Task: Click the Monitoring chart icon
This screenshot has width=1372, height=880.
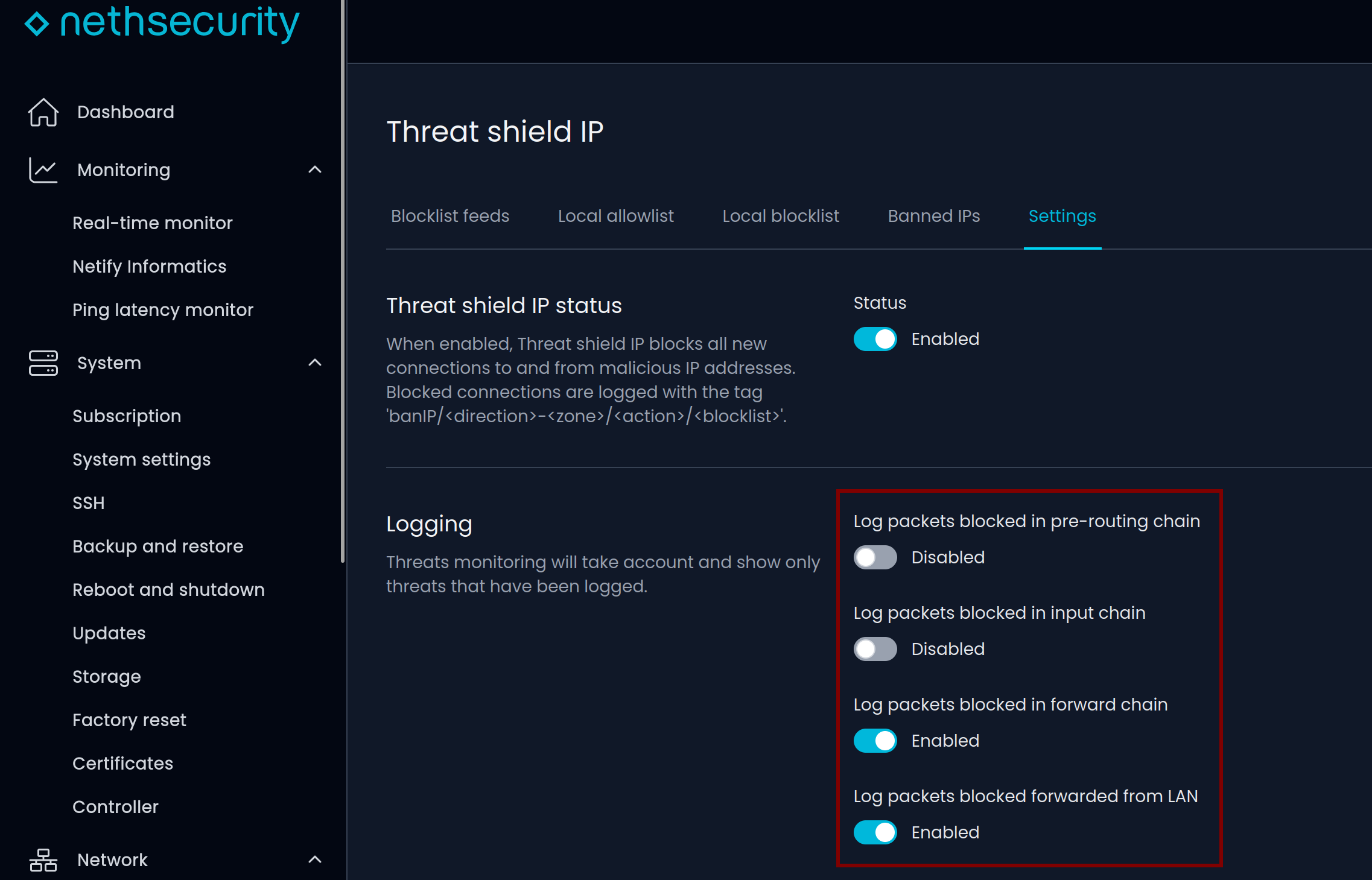Action: (x=43, y=170)
